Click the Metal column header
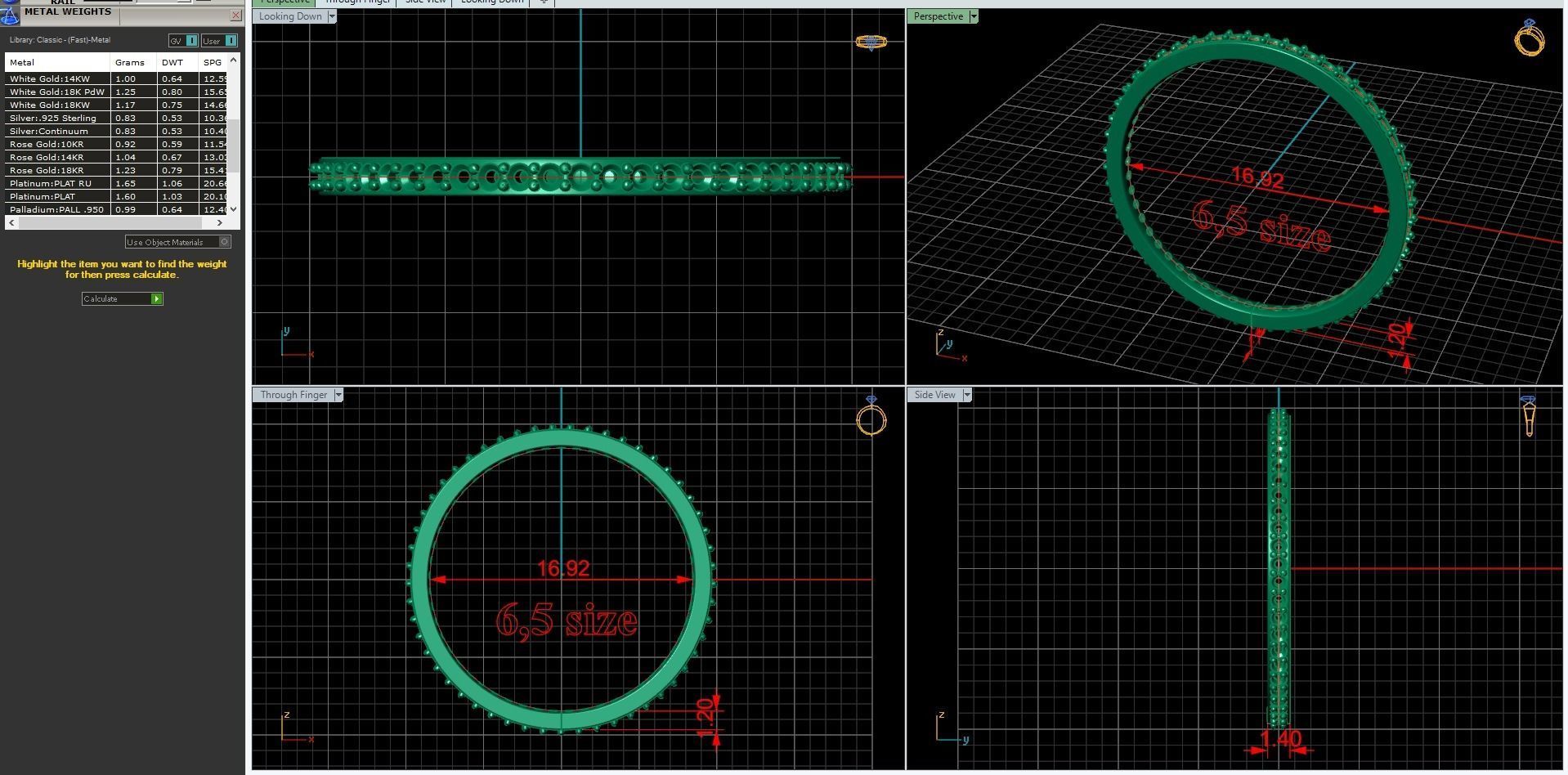The width and height of the screenshot is (1568, 775). [57, 62]
